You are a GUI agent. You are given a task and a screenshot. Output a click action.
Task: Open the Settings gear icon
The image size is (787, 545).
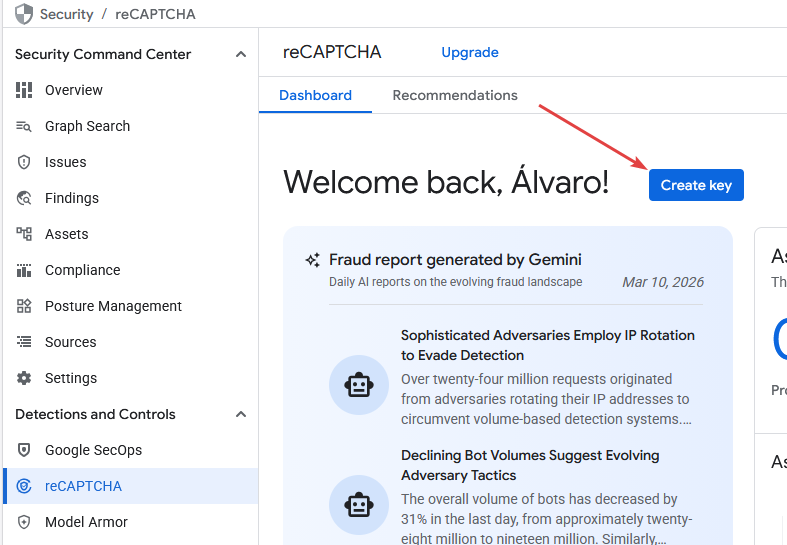[25, 378]
